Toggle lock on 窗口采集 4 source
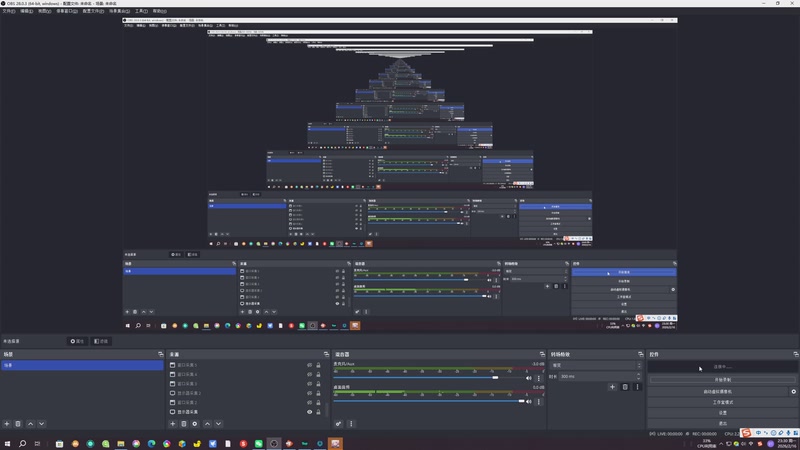800x450 pixels. tap(318, 374)
